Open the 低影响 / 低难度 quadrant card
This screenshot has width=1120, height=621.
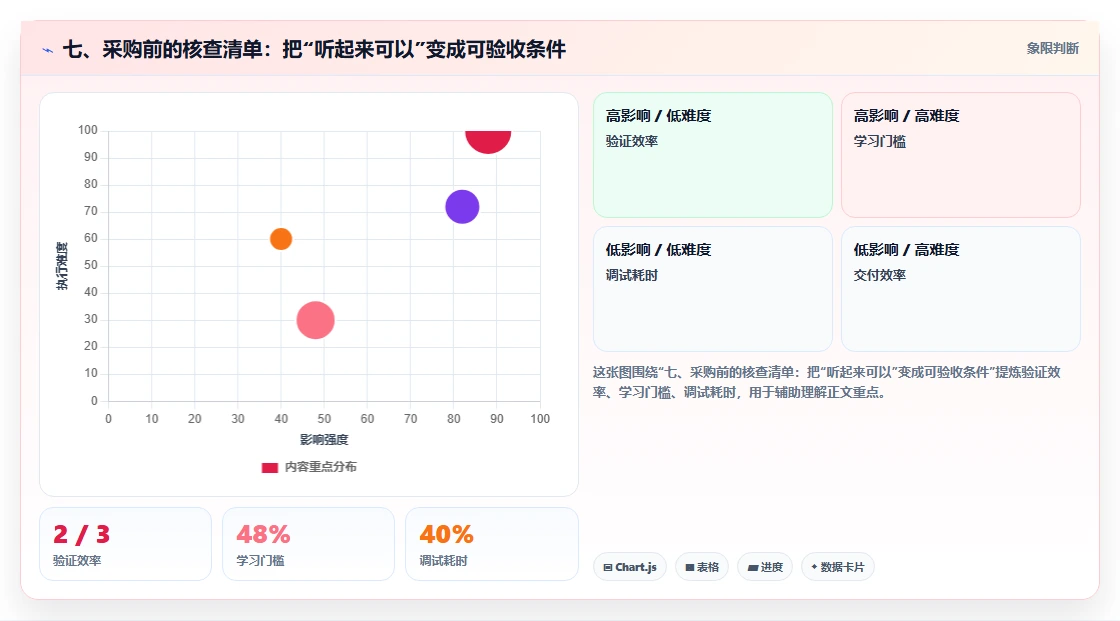pos(713,289)
